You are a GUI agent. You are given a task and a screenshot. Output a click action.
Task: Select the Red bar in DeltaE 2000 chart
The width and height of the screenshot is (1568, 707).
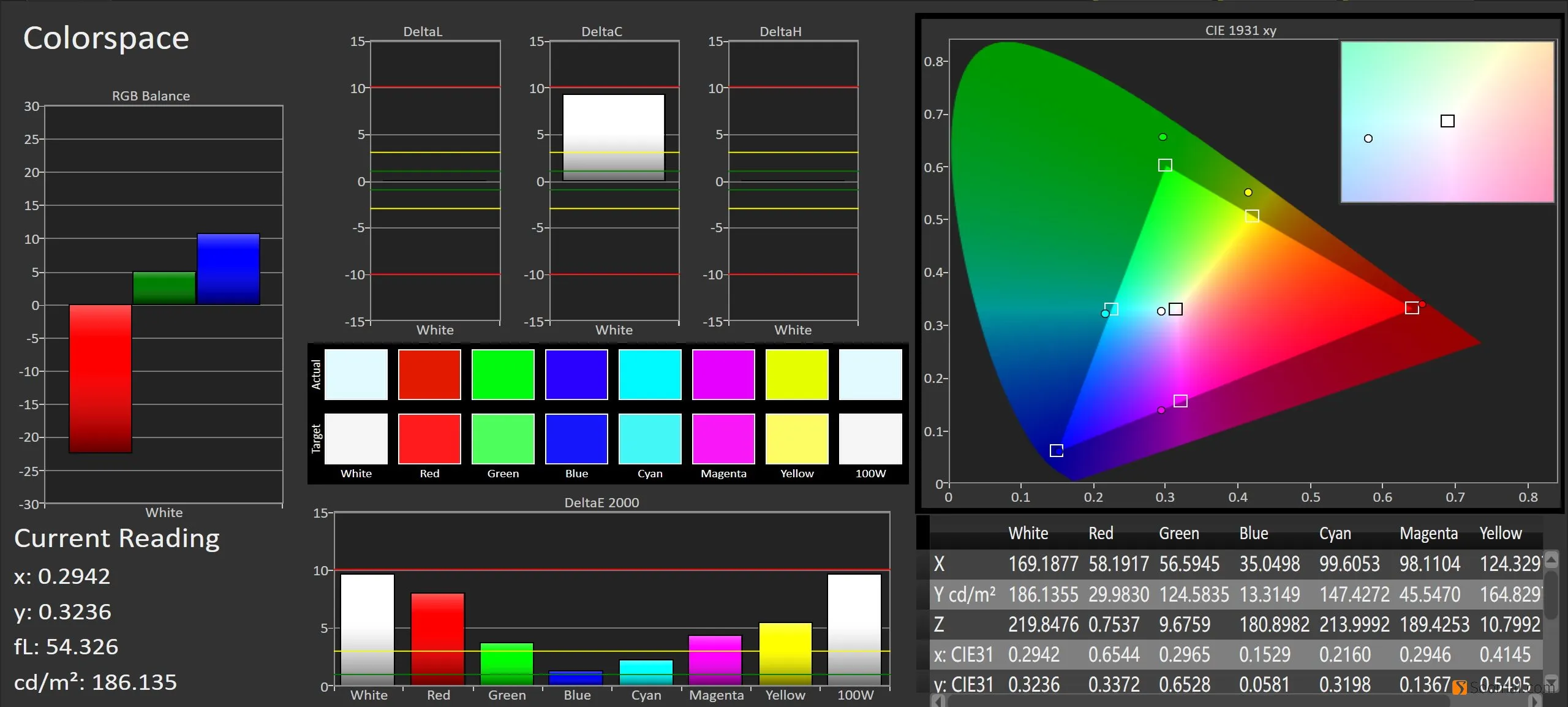click(438, 639)
